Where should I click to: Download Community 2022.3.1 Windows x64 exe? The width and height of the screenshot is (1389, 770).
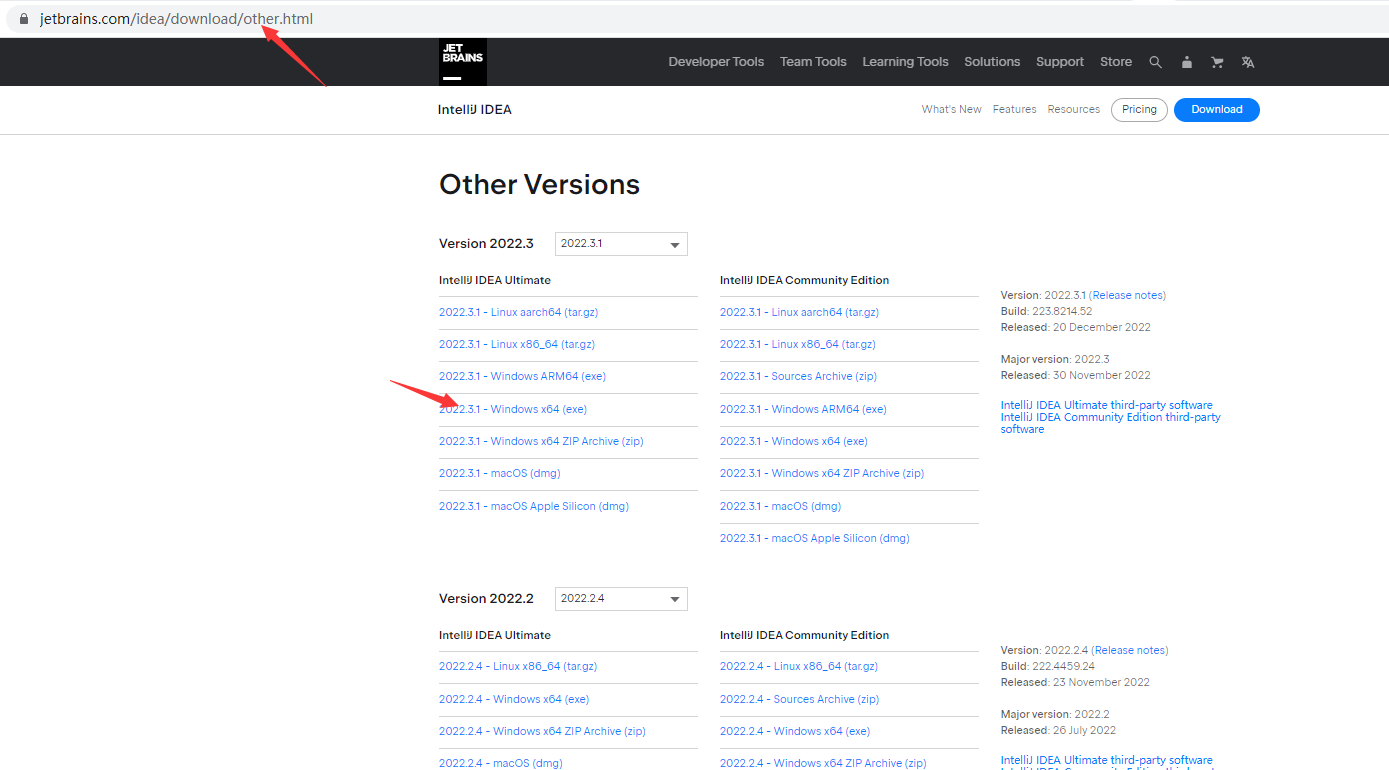point(794,441)
